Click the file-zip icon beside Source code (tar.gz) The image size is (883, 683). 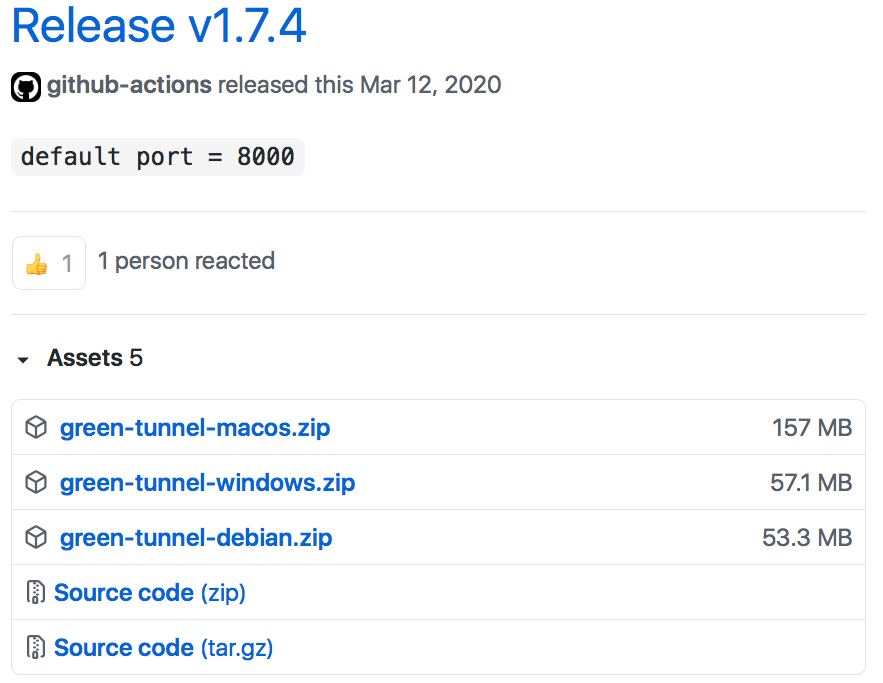click(x=35, y=648)
